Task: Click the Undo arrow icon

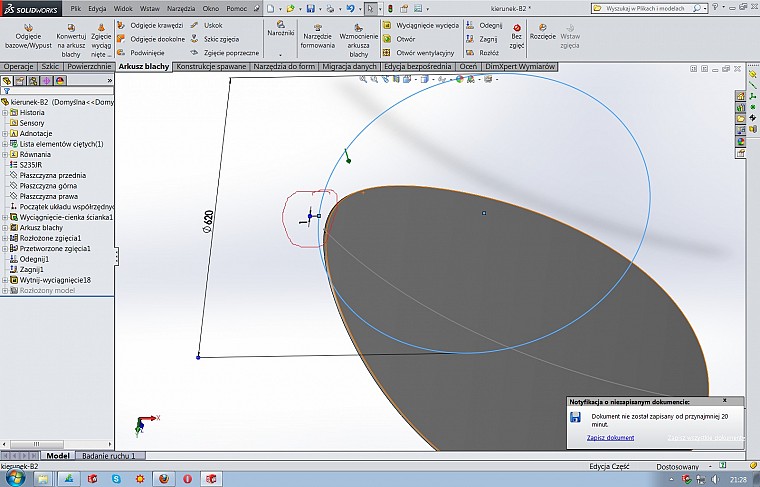Action: tap(350, 9)
